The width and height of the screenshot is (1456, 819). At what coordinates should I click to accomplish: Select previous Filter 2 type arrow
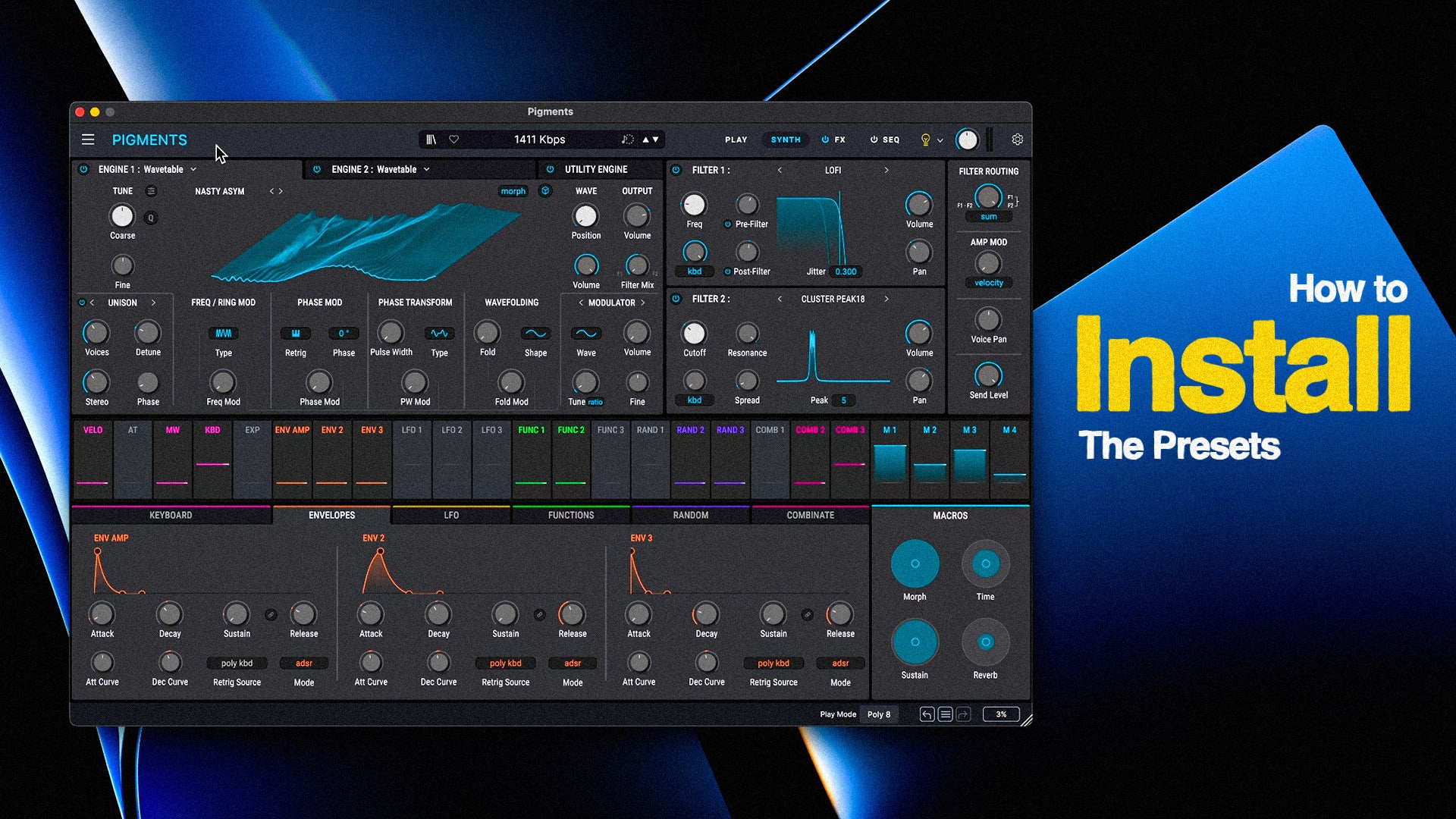pos(780,299)
